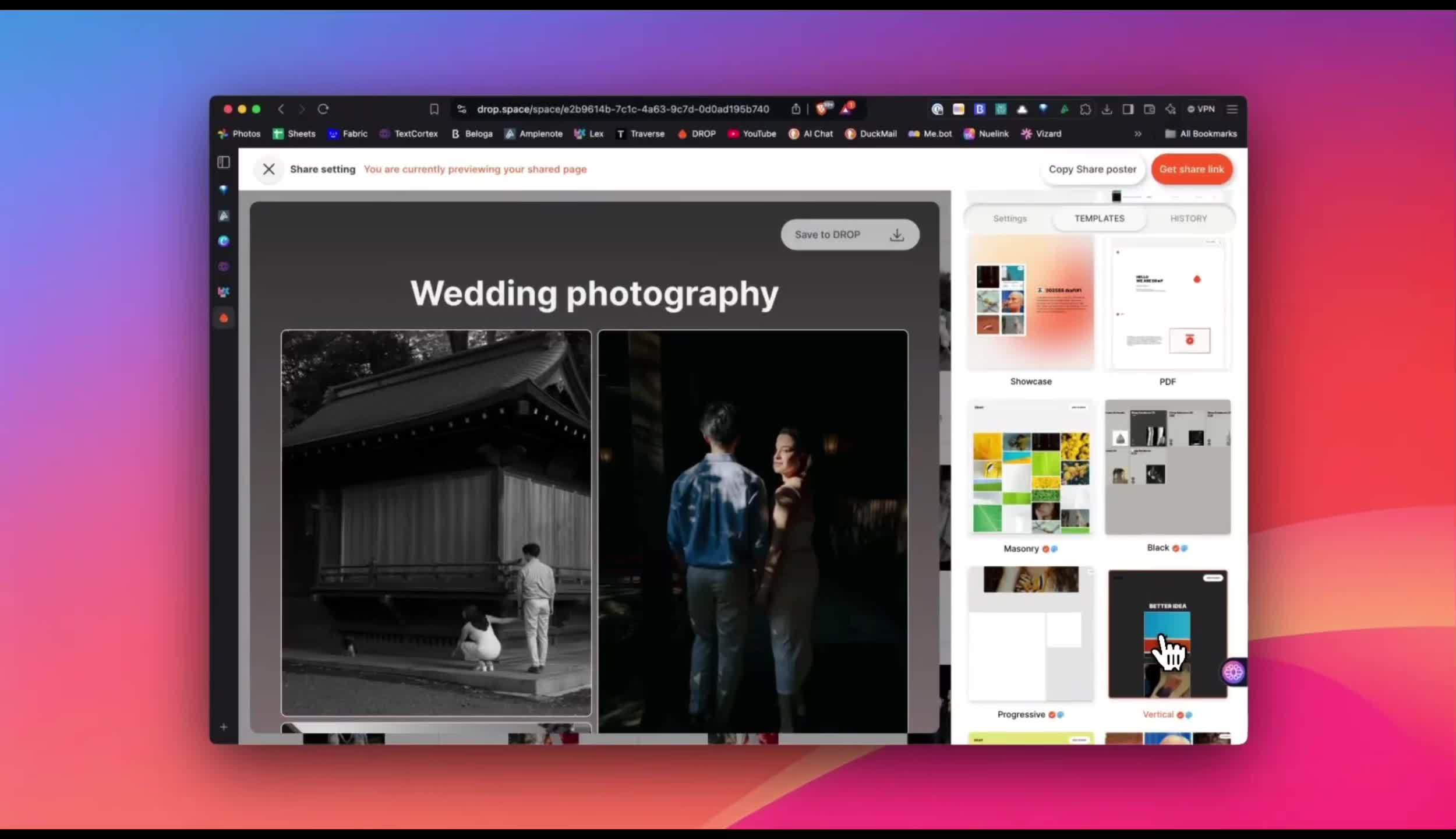The width and height of the screenshot is (1456, 839).
Task: Toggle the browser sidebar panel icon
Action: point(224,163)
